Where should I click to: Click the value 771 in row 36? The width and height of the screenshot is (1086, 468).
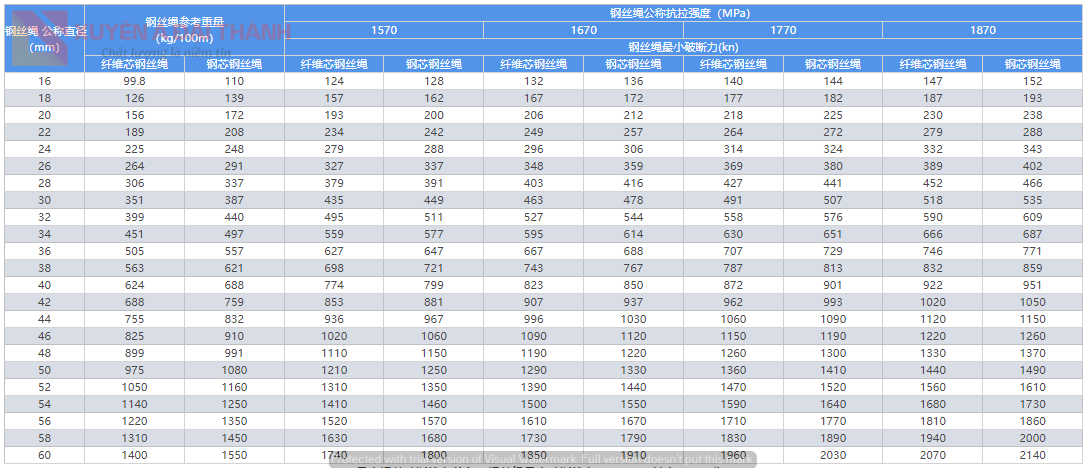pos(1032,251)
